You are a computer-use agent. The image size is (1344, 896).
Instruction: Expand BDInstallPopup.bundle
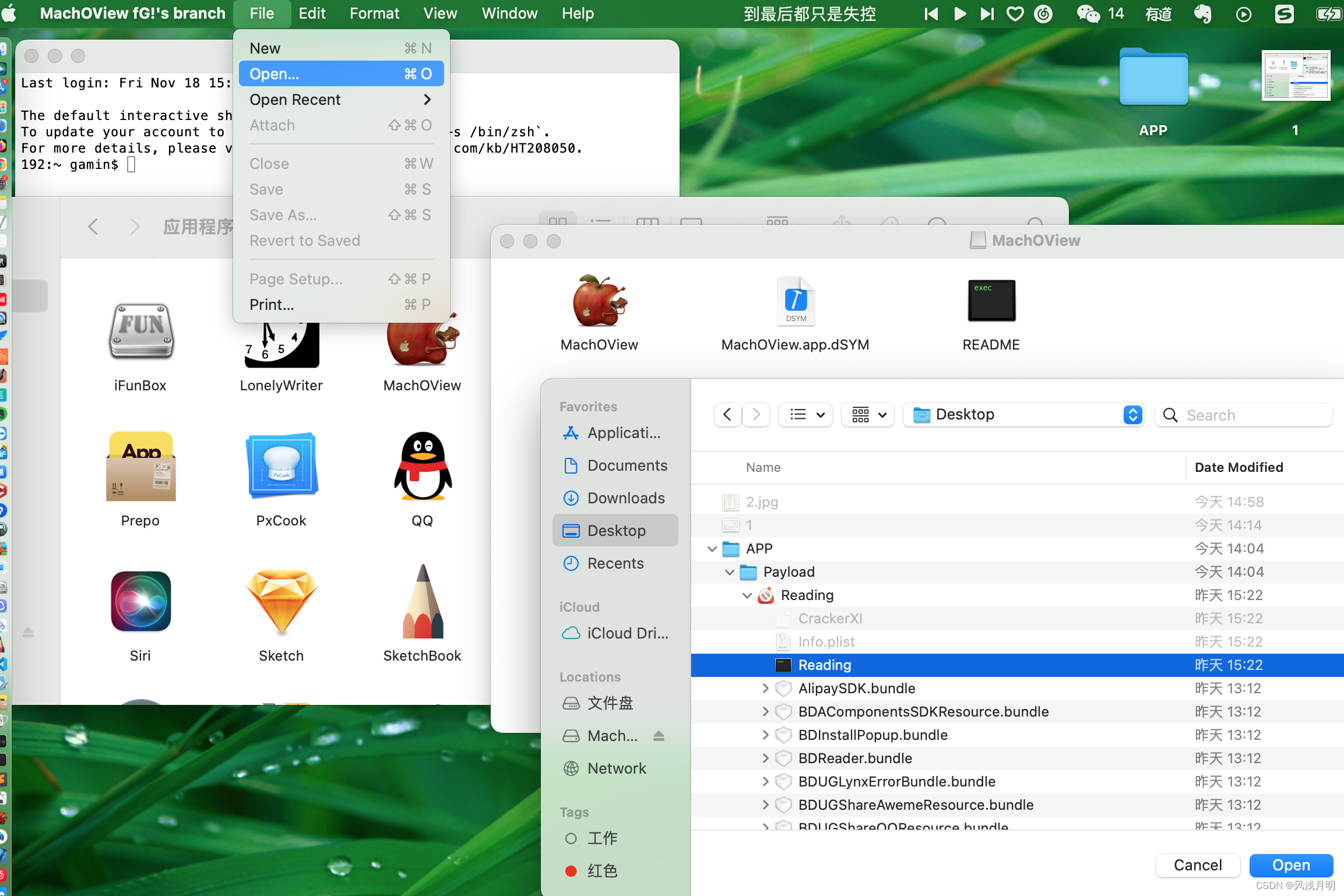[x=765, y=735]
